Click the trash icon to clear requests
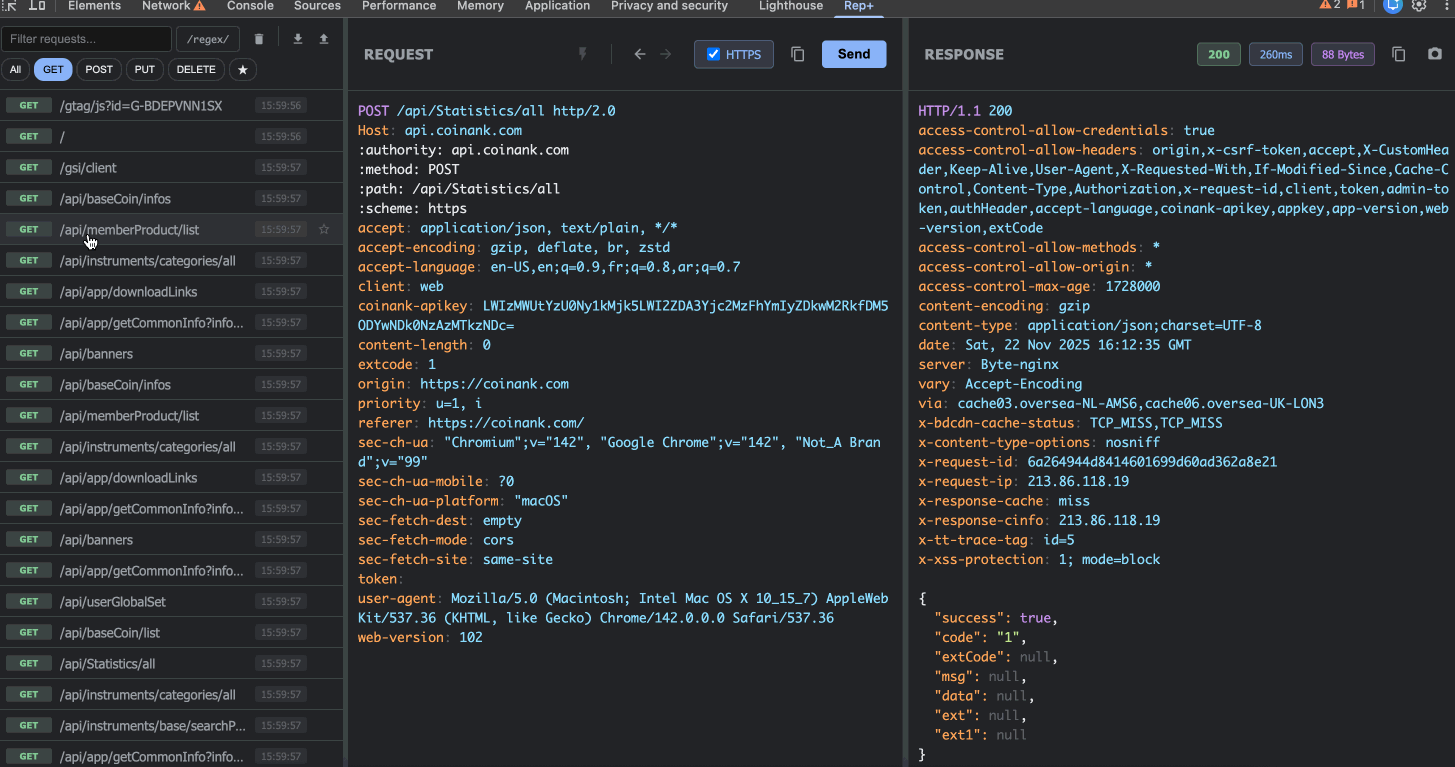Viewport: 1455px width, 767px height. click(259, 39)
